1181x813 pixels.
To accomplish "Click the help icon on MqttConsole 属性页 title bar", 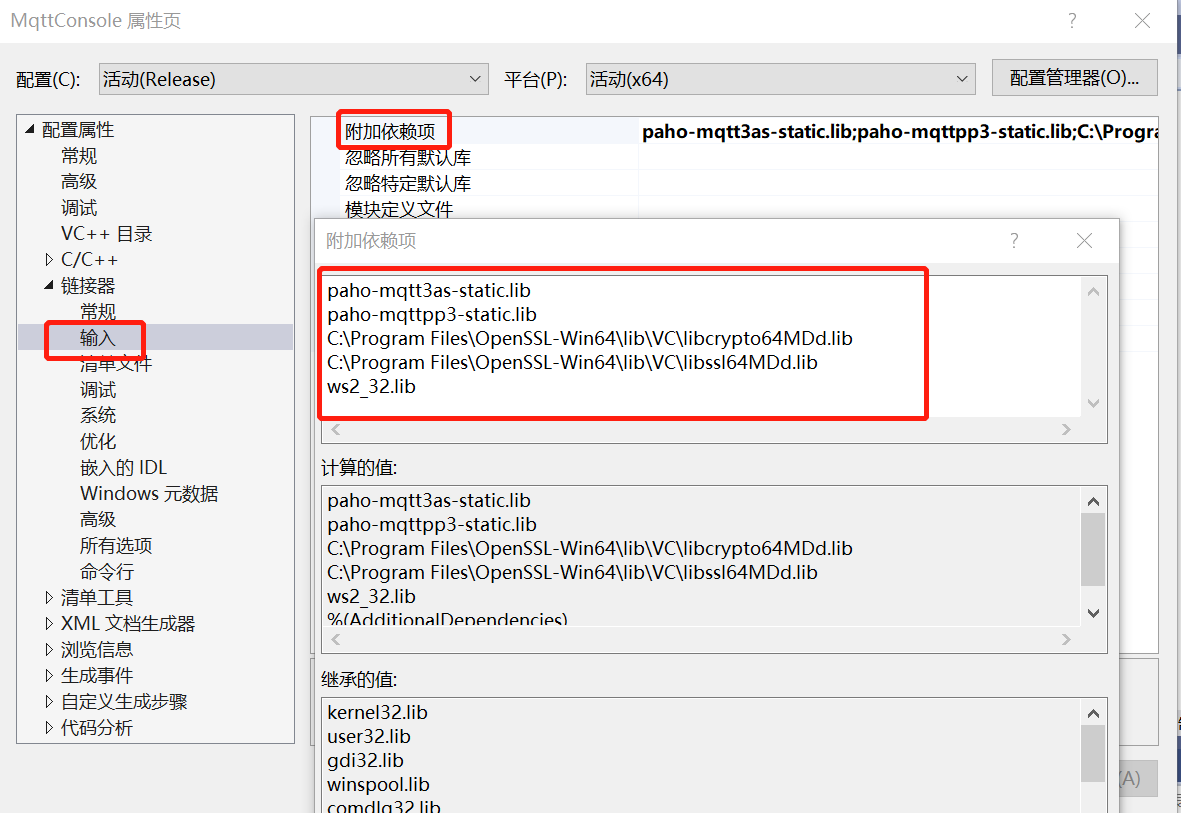I will pyautogui.click(x=1071, y=20).
